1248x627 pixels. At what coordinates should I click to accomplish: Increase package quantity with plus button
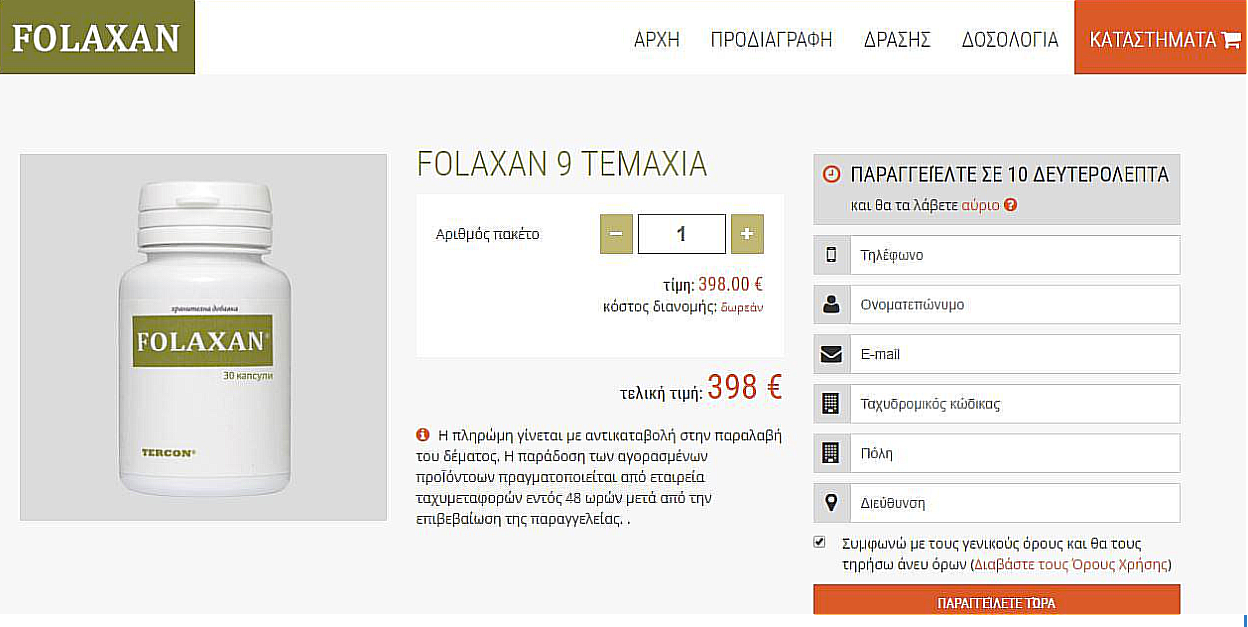point(747,234)
